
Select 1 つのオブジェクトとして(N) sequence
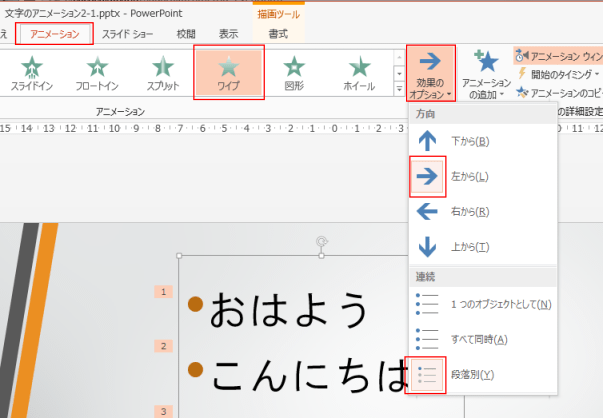483,304
